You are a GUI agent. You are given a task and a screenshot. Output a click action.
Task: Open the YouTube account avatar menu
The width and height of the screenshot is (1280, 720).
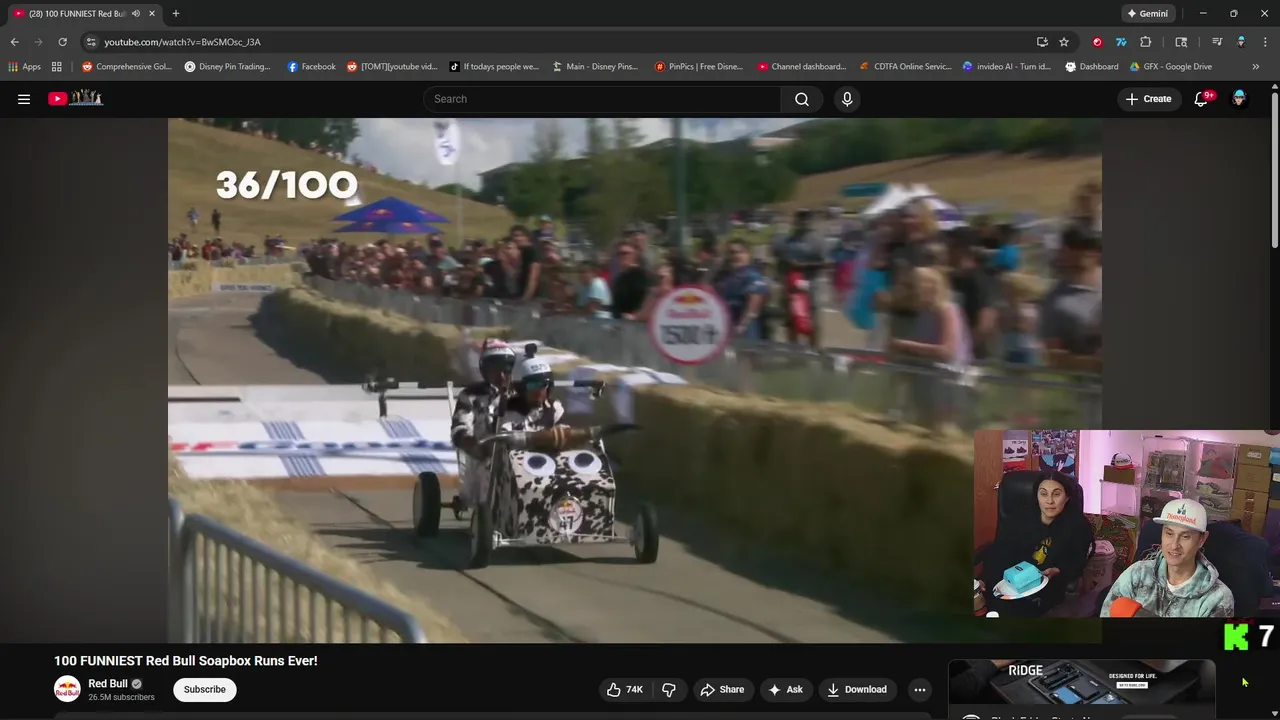tap(1239, 98)
